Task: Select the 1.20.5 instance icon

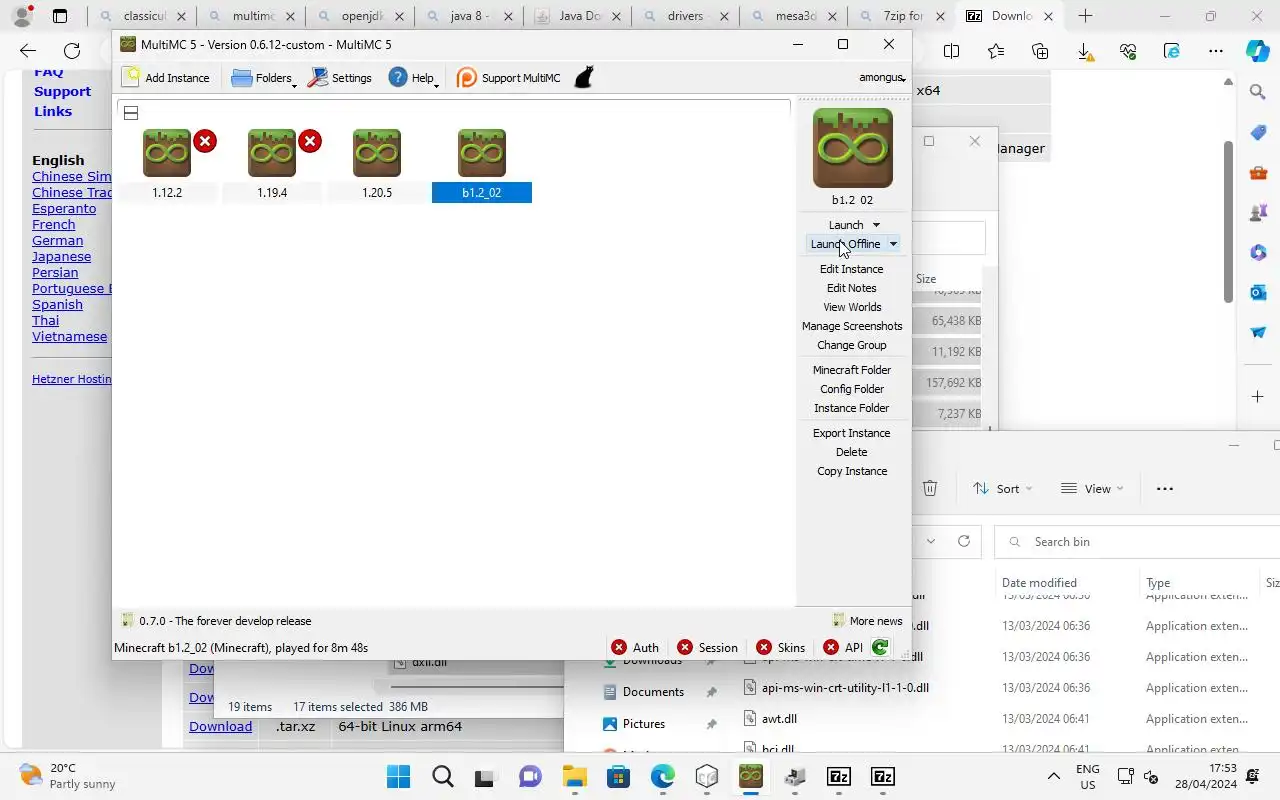Action: 377,153
